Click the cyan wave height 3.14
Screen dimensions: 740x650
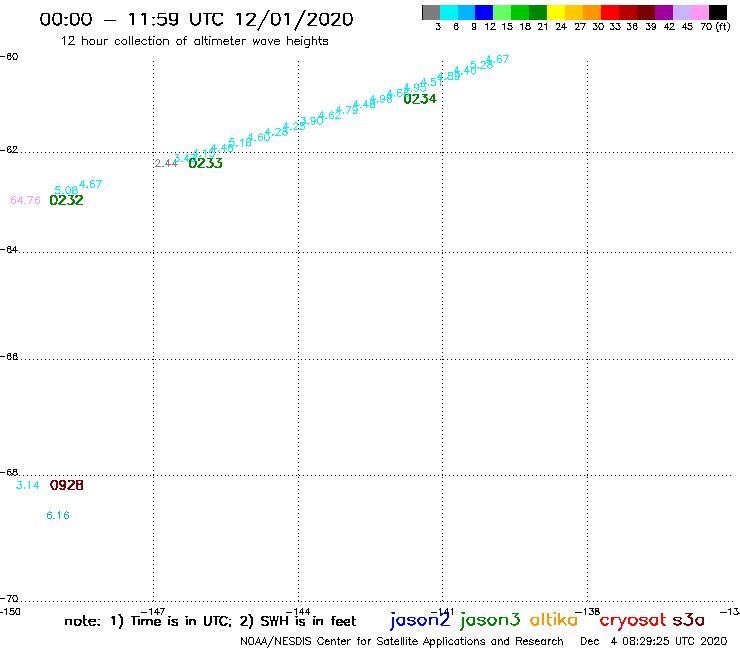click(x=27, y=485)
